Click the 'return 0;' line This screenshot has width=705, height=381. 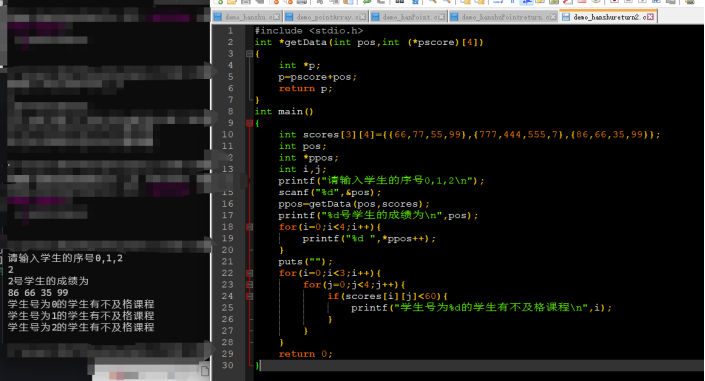point(305,354)
